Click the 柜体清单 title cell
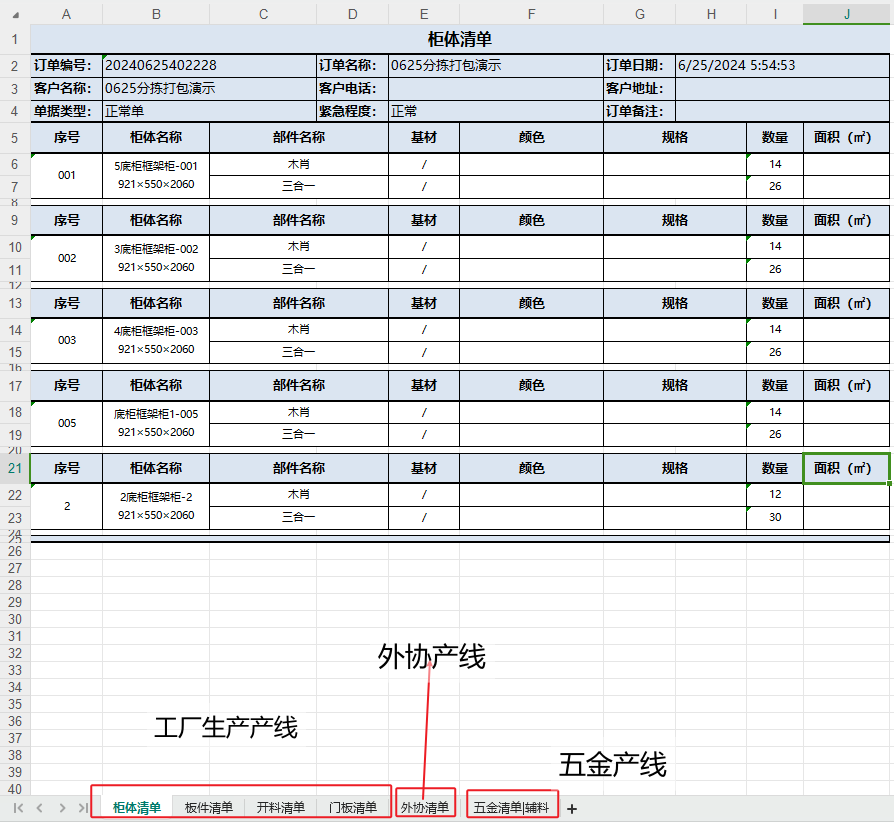Image resolution: width=894 pixels, height=822 pixels. 460,39
